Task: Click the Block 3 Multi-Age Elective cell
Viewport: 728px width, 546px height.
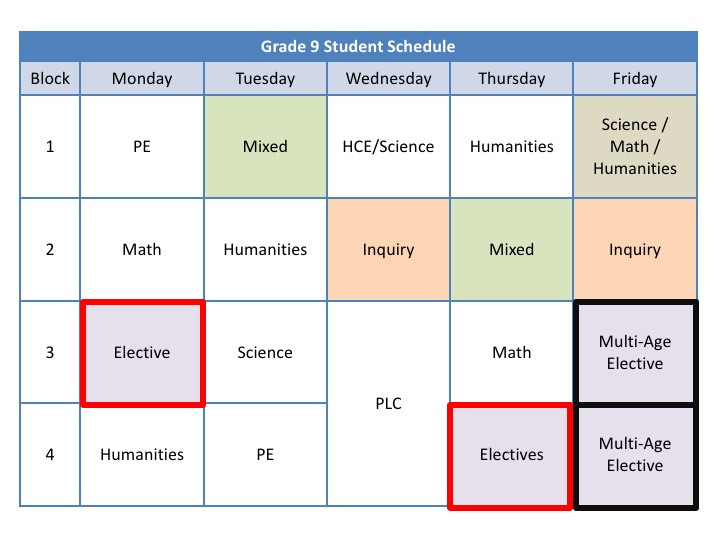Action: click(x=635, y=353)
